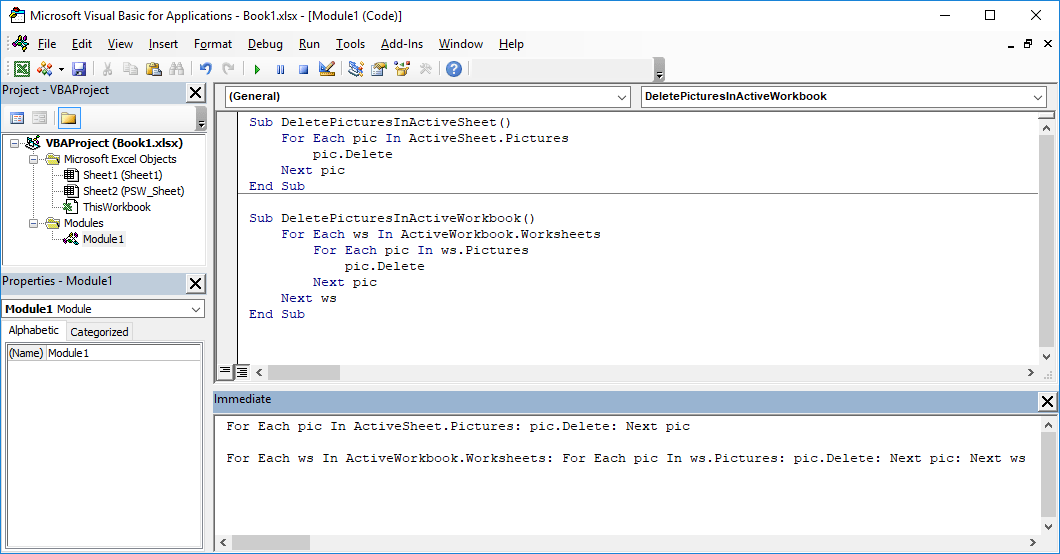Save the workbook with the floppy disk icon
The image size is (1060, 554).
pos(79,69)
